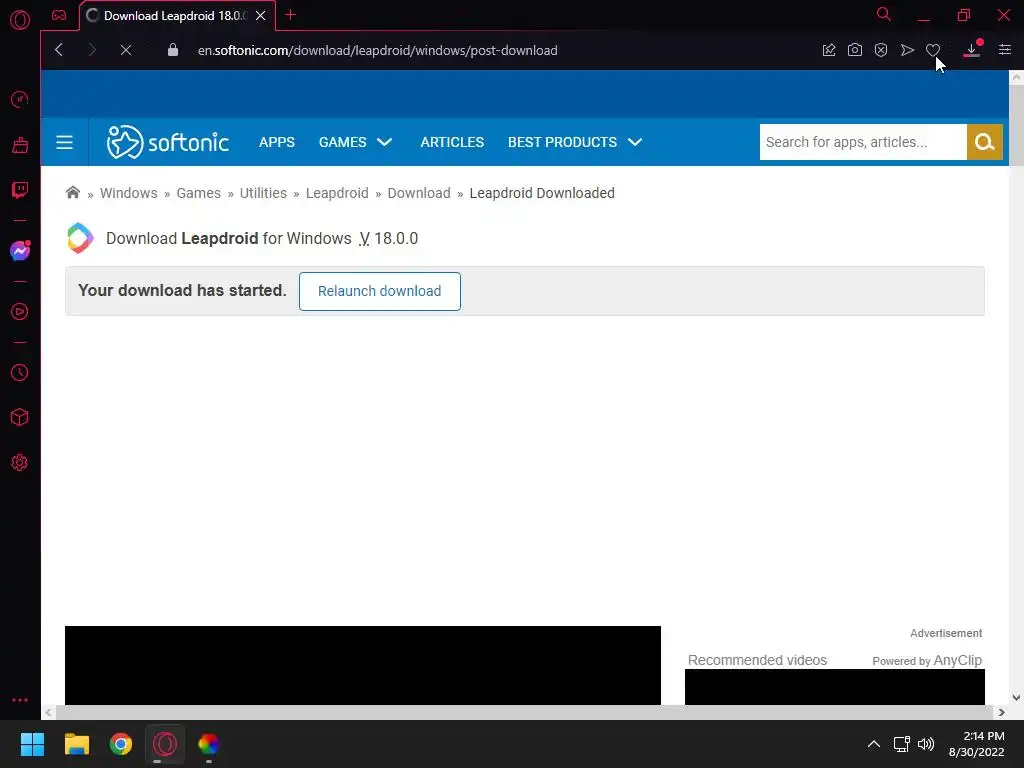1024x768 pixels.
Task: Open network status tray icon
Action: (x=902, y=744)
